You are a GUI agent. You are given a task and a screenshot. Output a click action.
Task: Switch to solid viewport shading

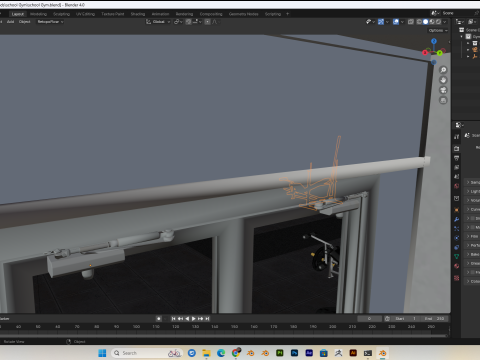click(426, 22)
